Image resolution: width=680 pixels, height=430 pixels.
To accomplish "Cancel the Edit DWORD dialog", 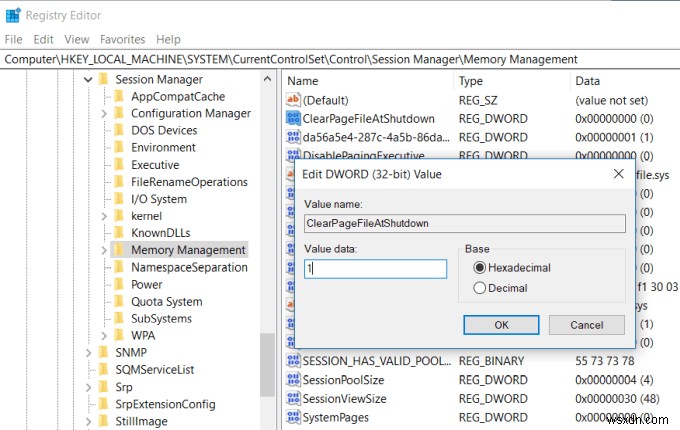I will coord(586,325).
